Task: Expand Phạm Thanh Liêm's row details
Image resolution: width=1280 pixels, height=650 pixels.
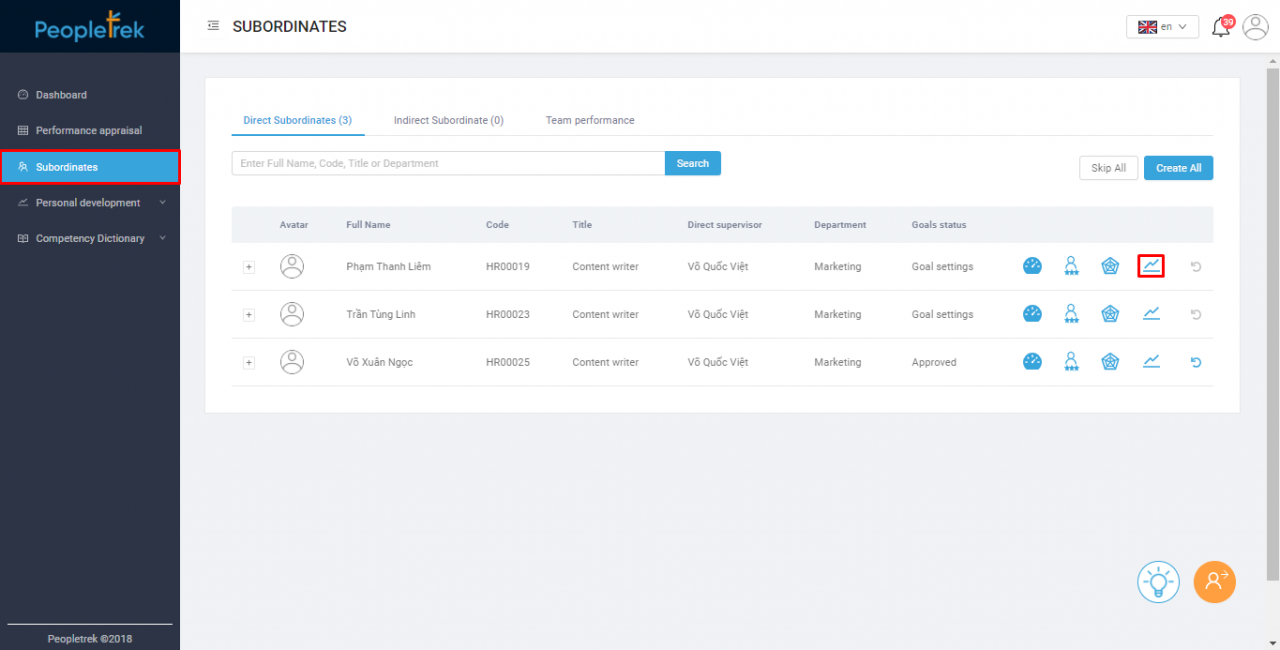Action: (x=249, y=266)
